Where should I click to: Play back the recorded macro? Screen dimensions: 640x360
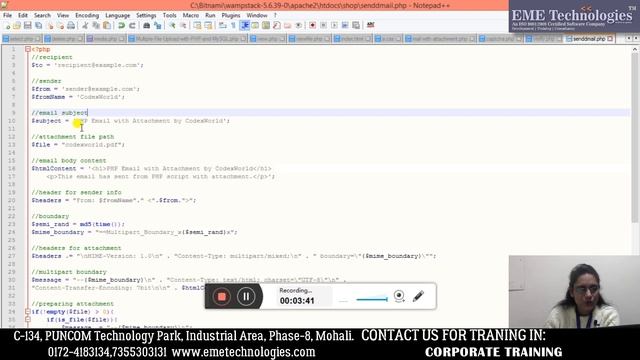pos(334,26)
